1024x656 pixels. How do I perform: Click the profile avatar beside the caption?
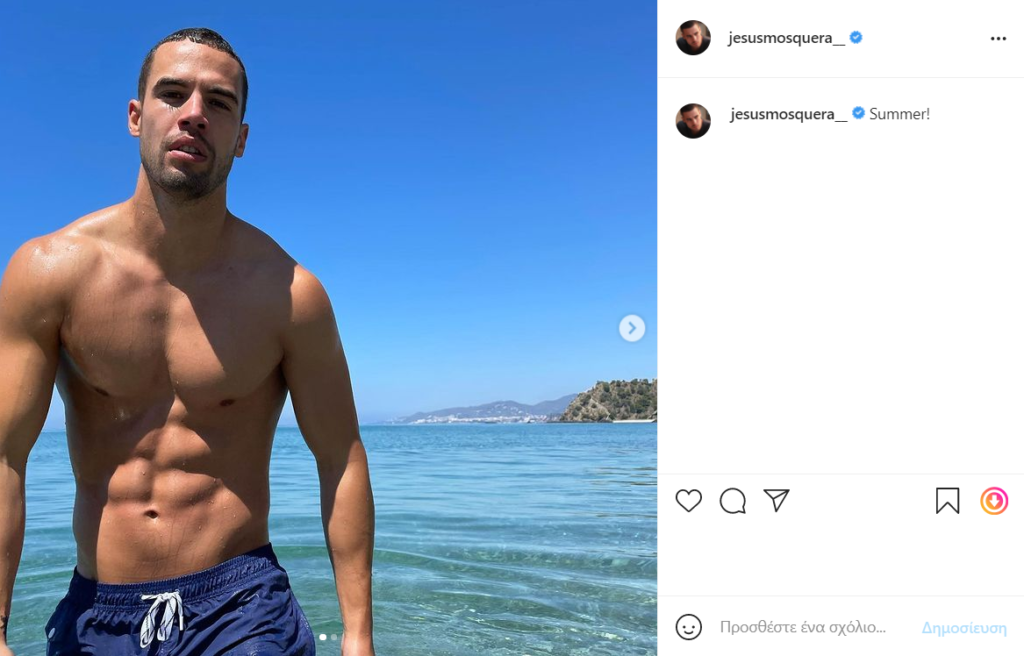click(x=693, y=120)
